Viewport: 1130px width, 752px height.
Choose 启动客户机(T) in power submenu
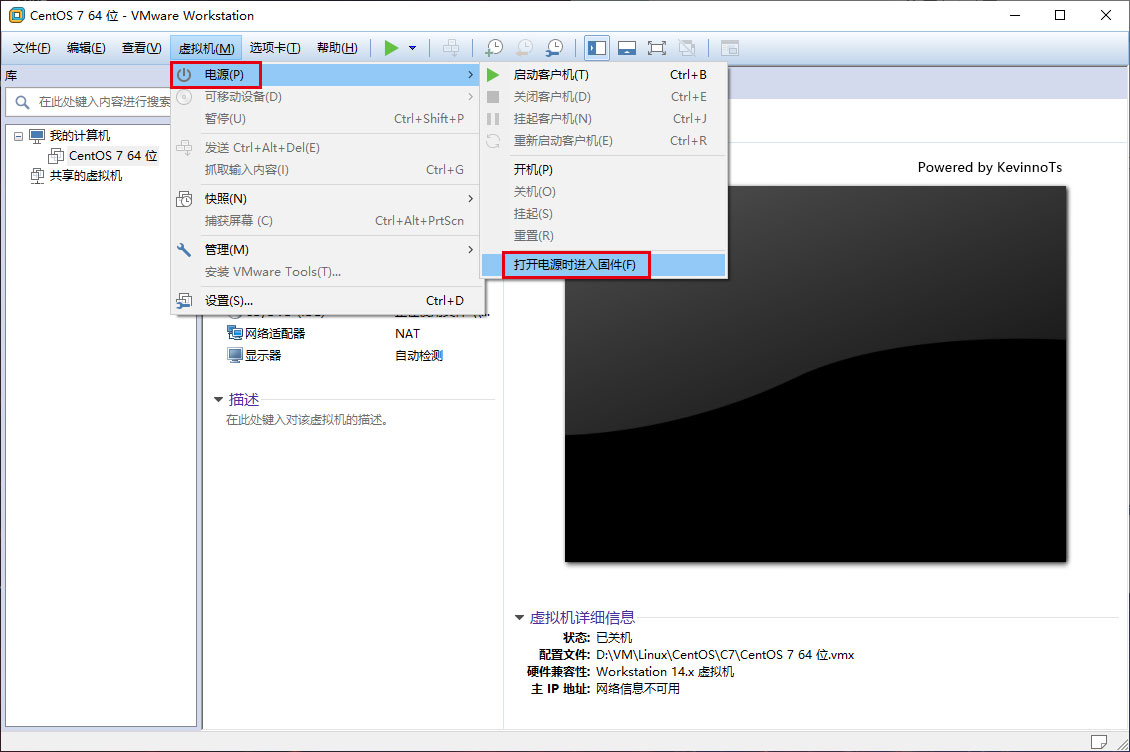point(603,75)
